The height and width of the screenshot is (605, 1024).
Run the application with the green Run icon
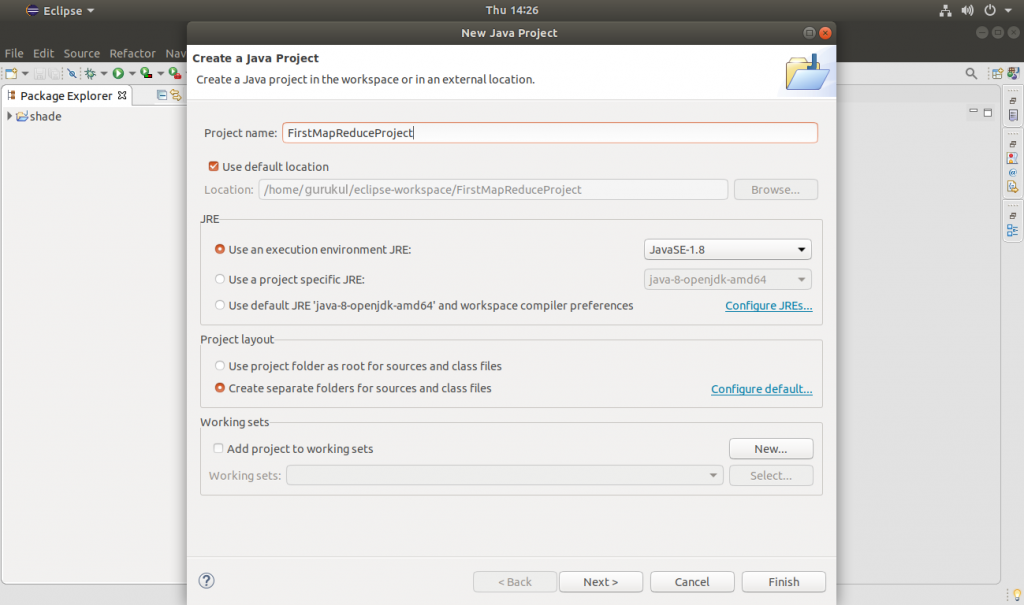click(118, 73)
